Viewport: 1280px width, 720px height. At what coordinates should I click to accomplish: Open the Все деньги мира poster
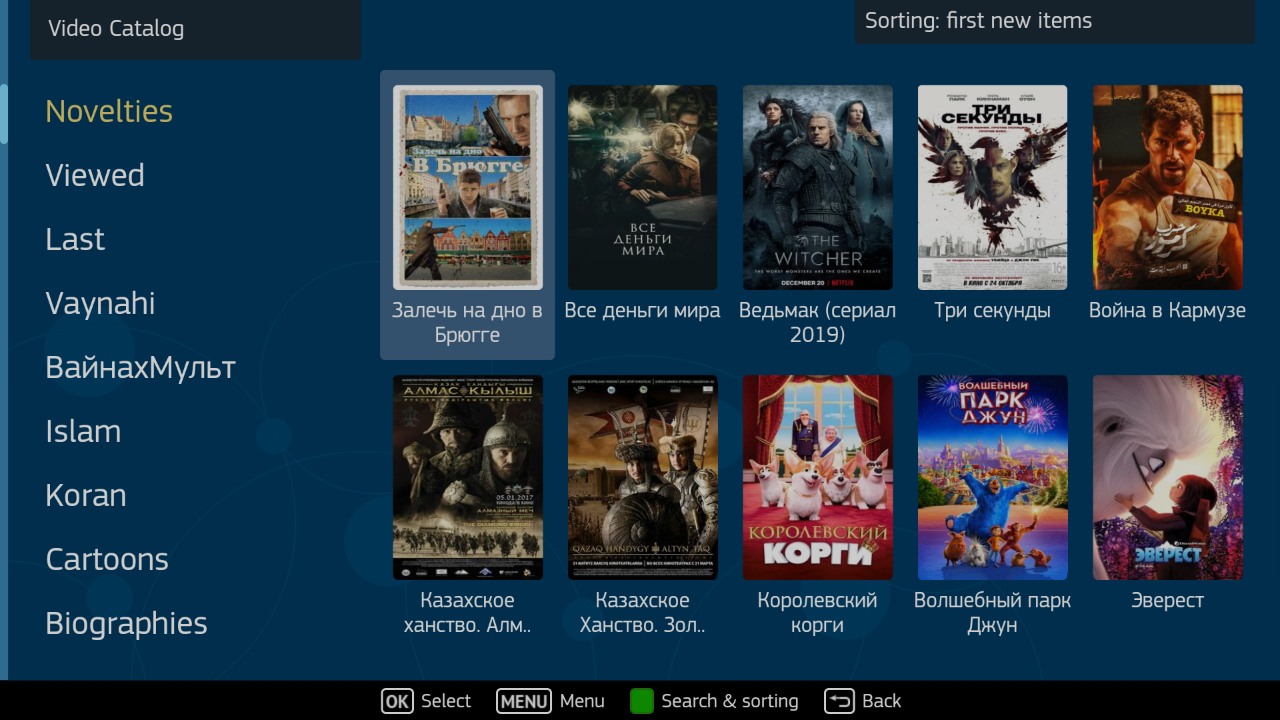(643, 187)
